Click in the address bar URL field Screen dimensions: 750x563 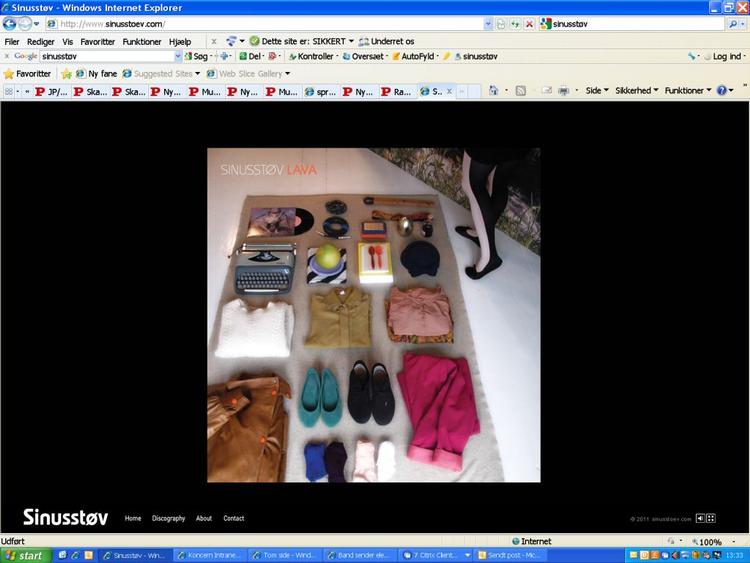265,24
